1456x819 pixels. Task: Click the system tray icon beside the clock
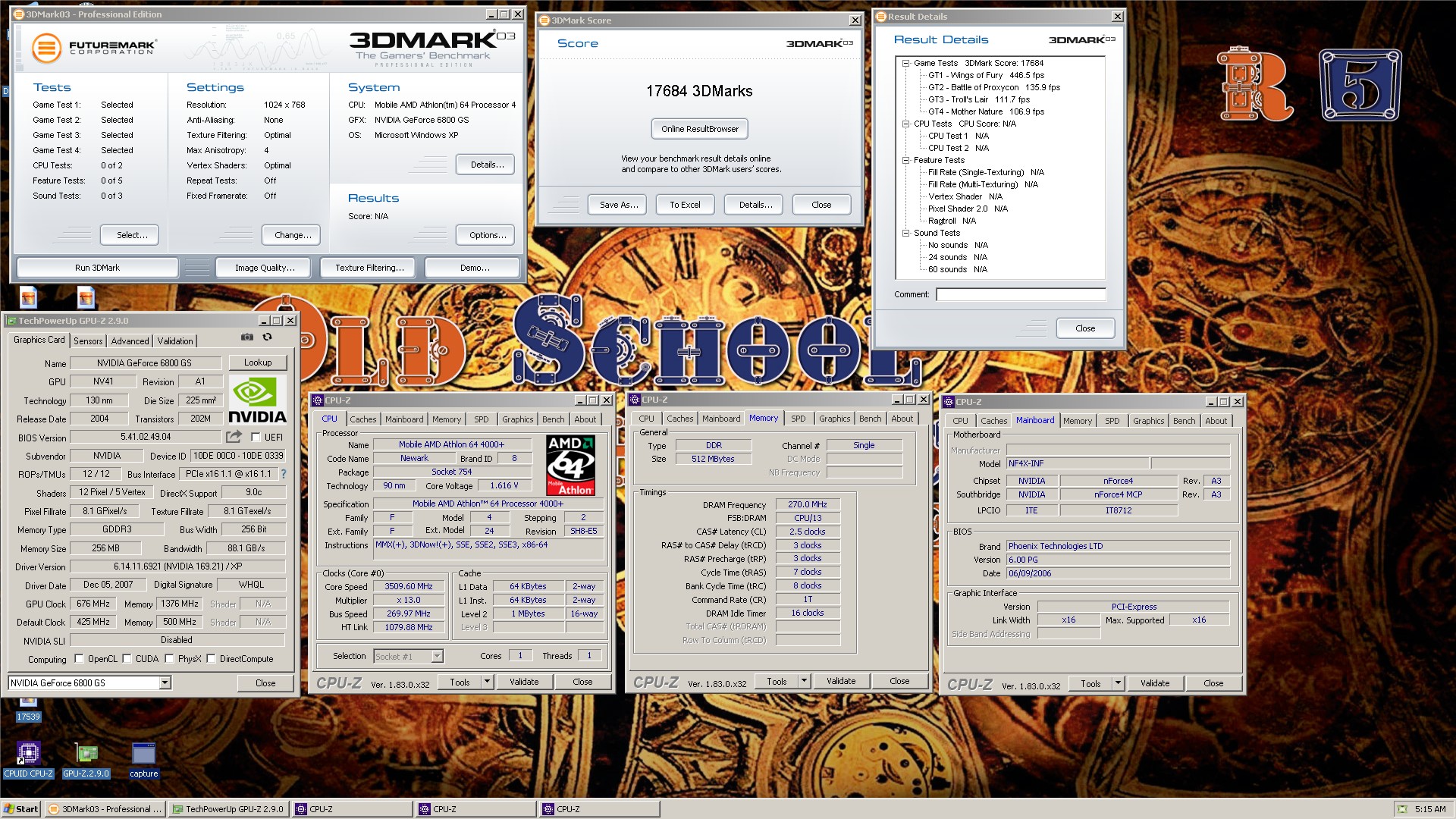tap(1402, 809)
